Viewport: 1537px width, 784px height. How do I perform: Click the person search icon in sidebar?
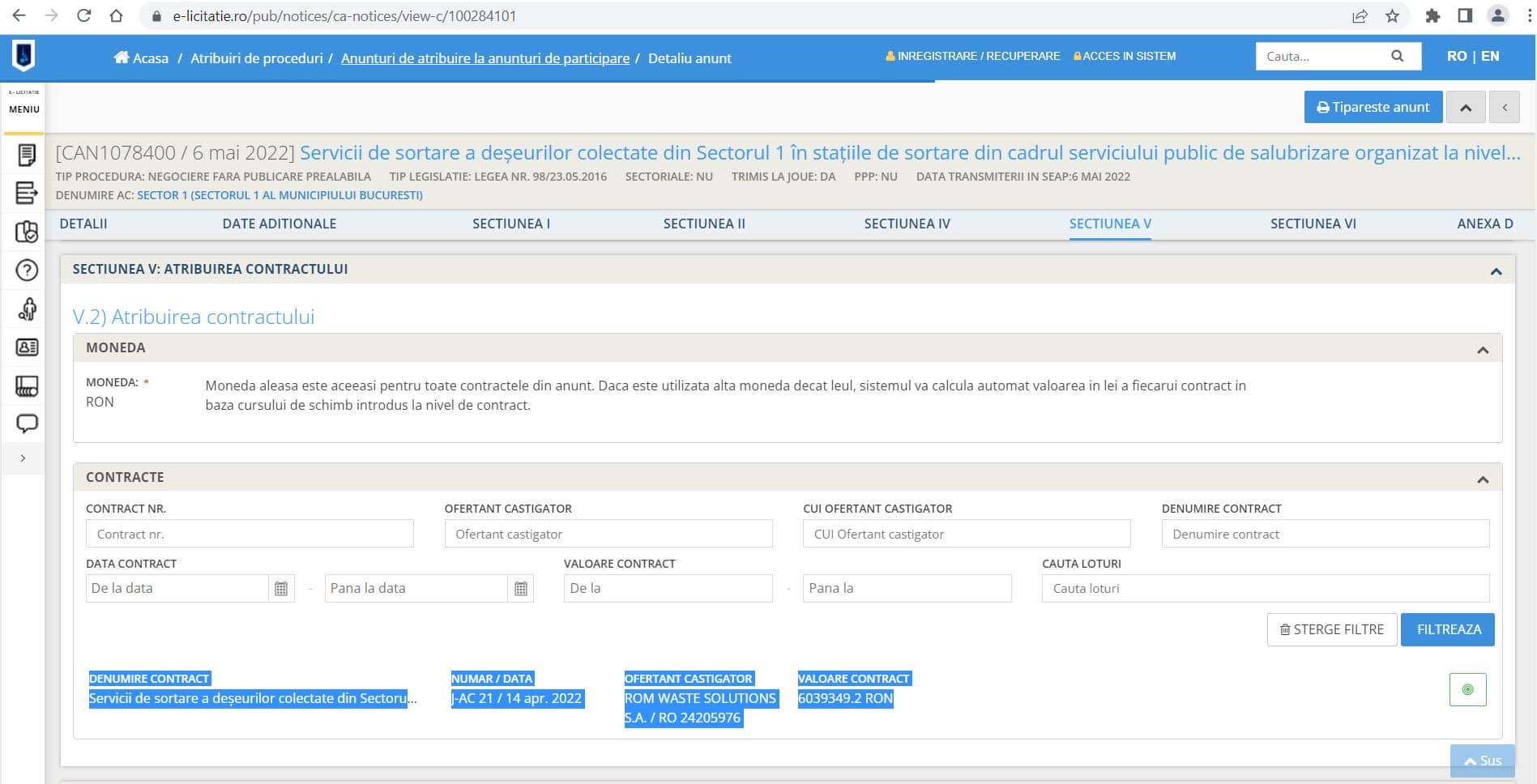[26, 309]
